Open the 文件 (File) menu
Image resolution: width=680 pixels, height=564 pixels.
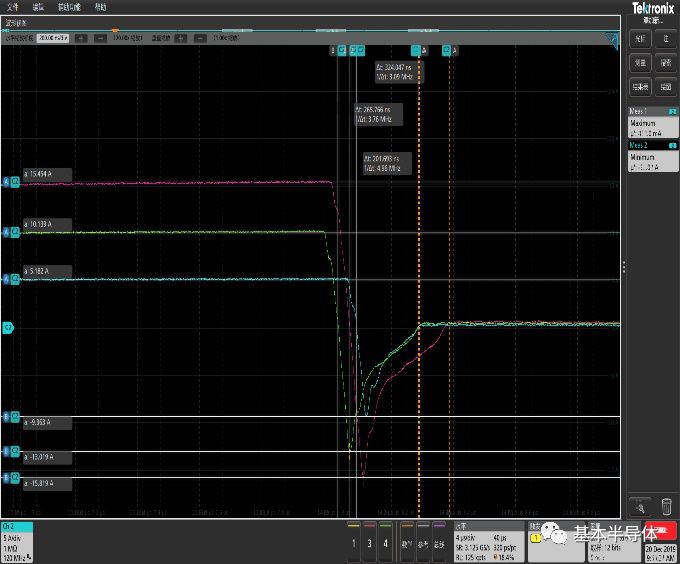11,6
